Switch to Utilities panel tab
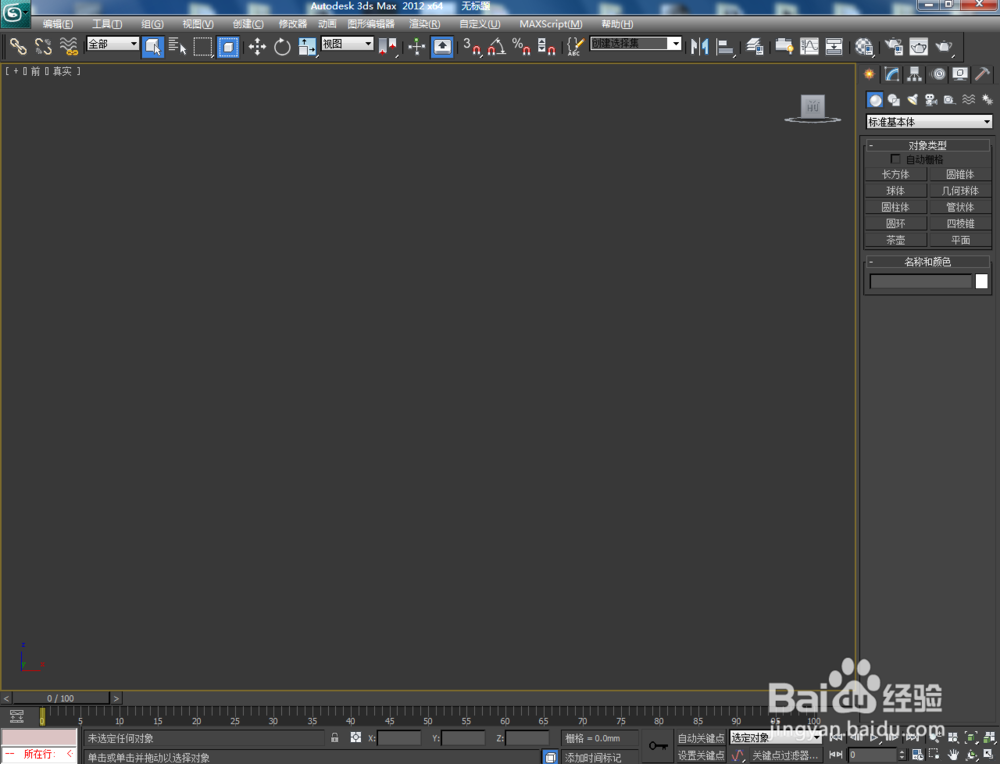The width and height of the screenshot is (1000, 764). pyautogui.click(x=982, y=75)
